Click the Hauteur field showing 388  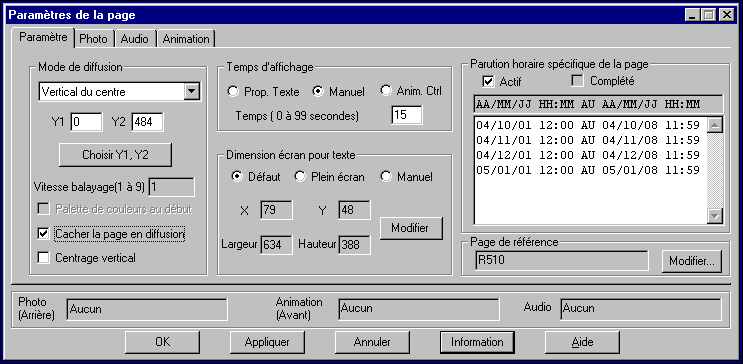(354, 245)
